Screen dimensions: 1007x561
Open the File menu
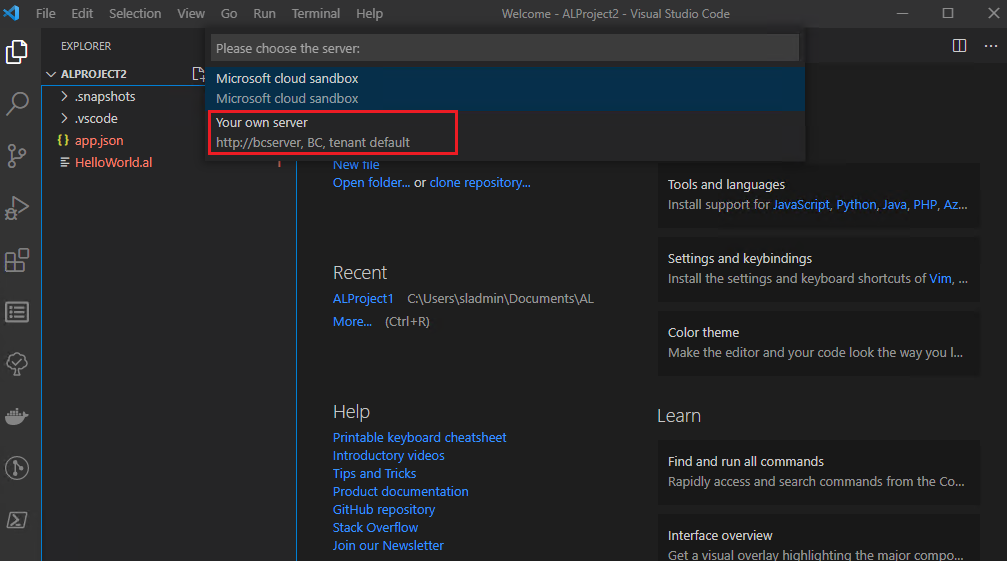point(46,13)
